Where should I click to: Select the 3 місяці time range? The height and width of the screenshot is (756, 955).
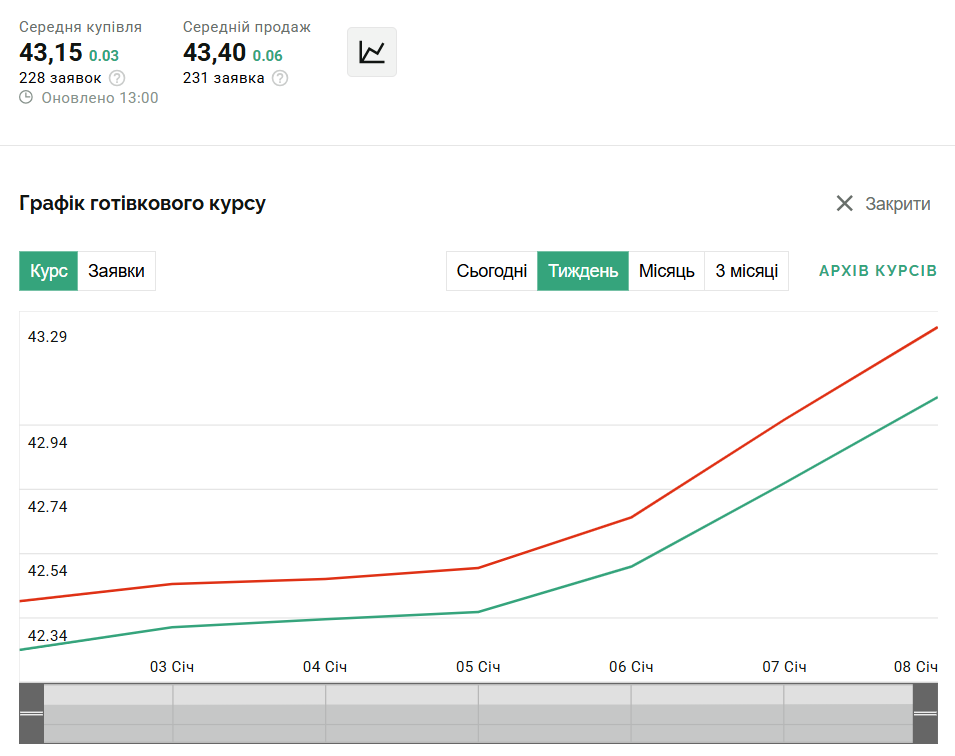(x=747, y=271)
